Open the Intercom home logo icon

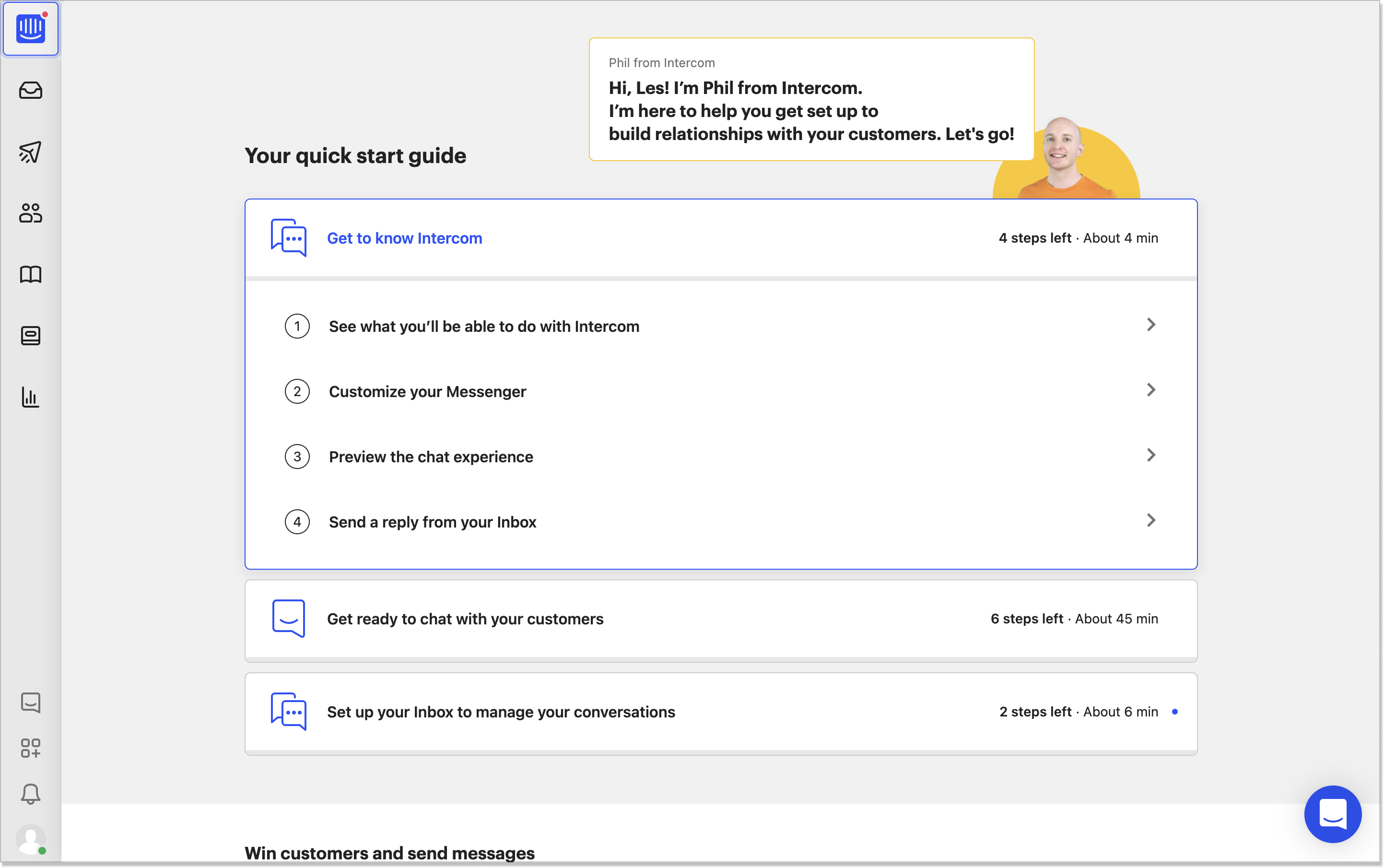pyautogui.click(x=30, y=29)
